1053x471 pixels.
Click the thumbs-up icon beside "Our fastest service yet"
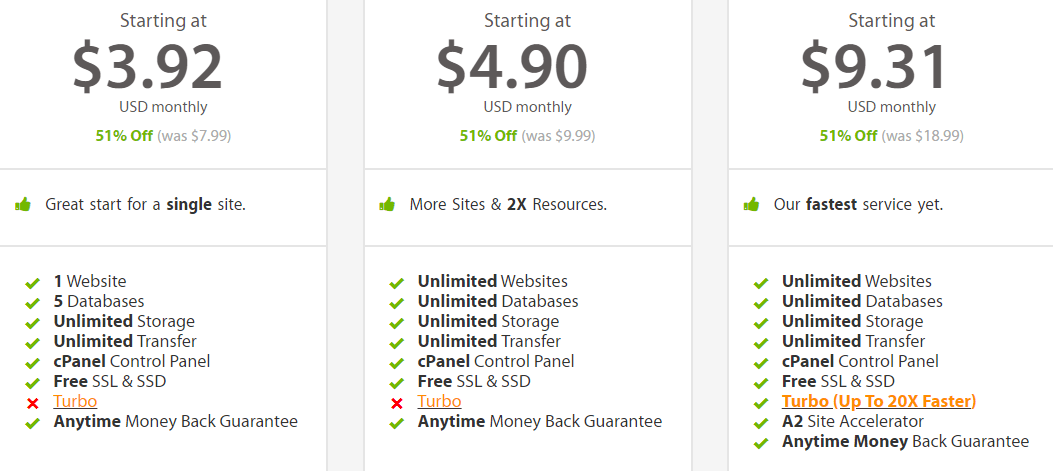click(x=751, y=205)
